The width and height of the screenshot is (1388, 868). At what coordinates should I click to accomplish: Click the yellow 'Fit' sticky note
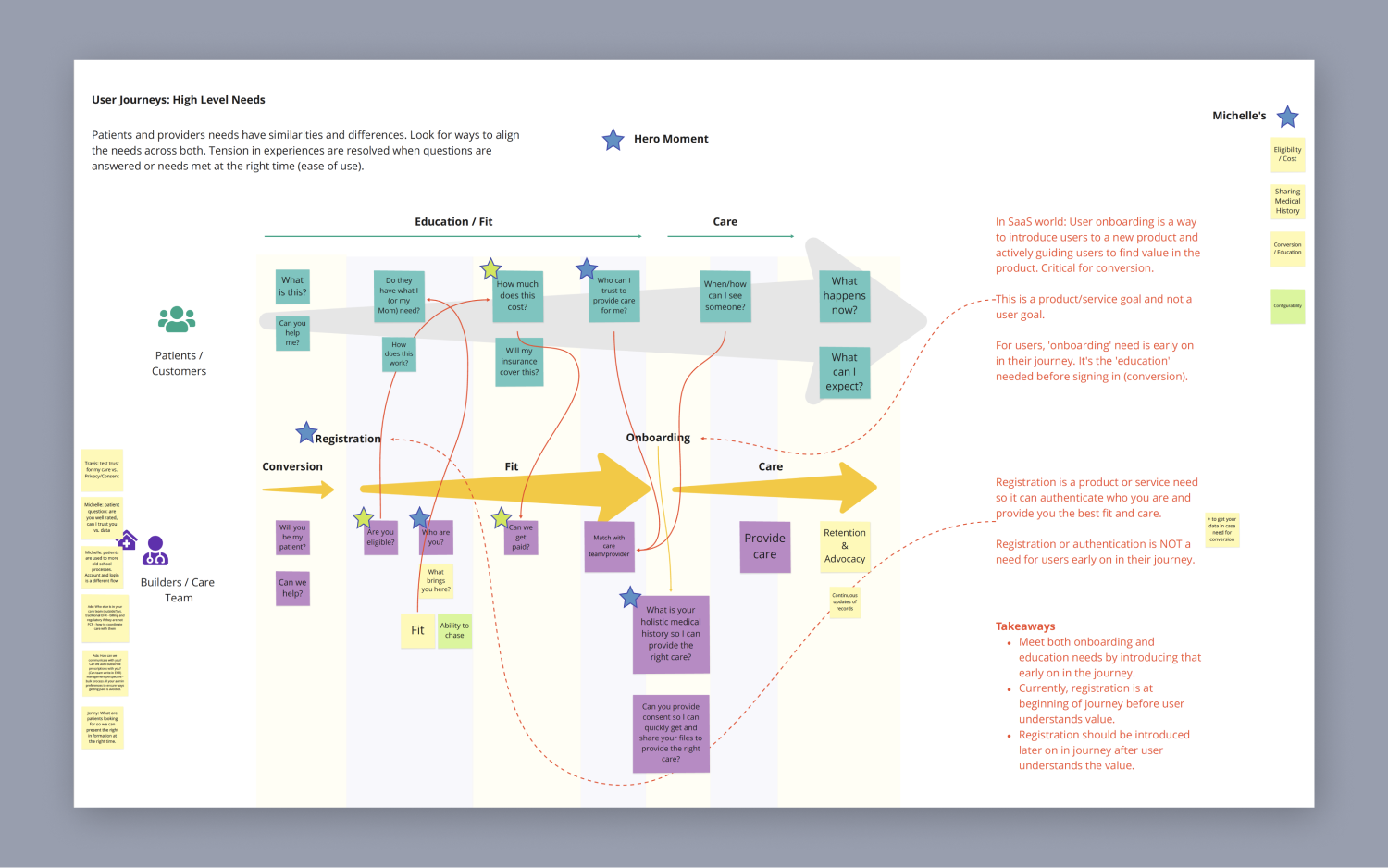(x=418, y=630)
